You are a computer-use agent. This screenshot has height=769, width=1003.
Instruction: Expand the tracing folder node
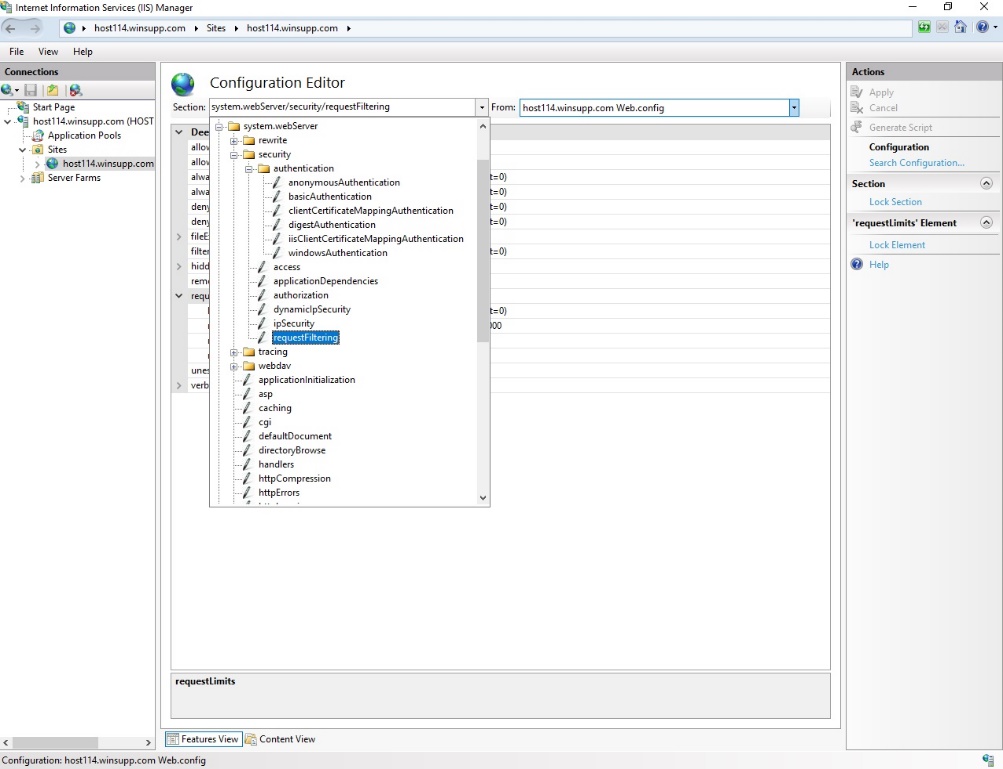click(x=234, y=352)
